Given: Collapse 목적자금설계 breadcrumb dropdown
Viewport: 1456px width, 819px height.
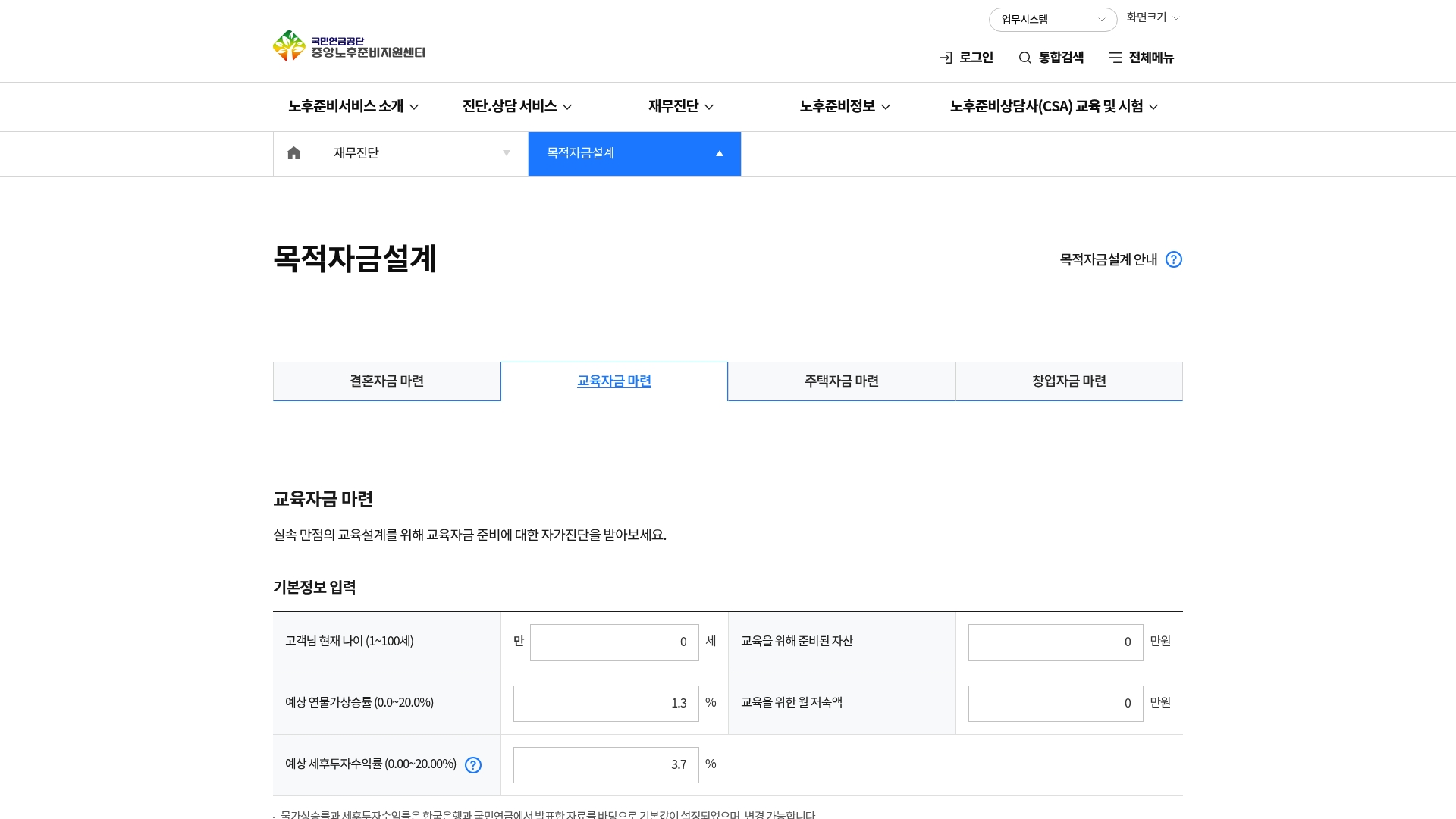Looking at the screenshot, I should (x=634, y=153).
